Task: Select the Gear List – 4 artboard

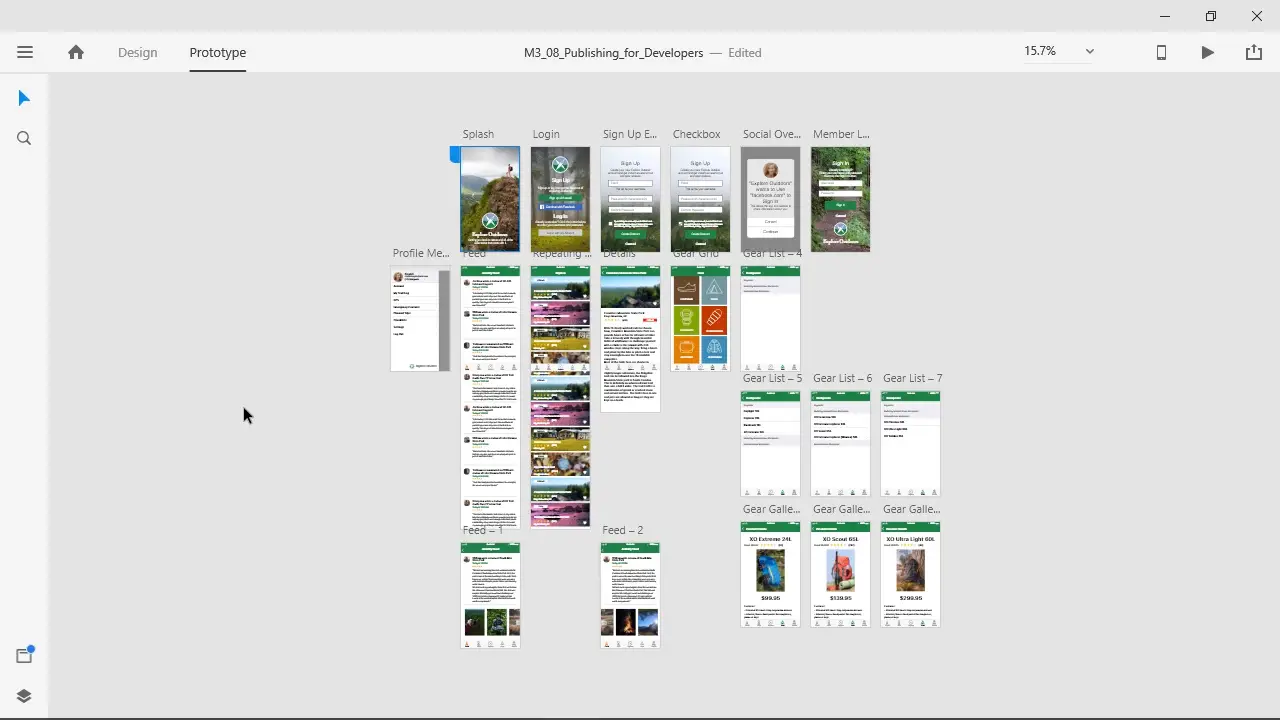Action: click(x=770, y=319)
